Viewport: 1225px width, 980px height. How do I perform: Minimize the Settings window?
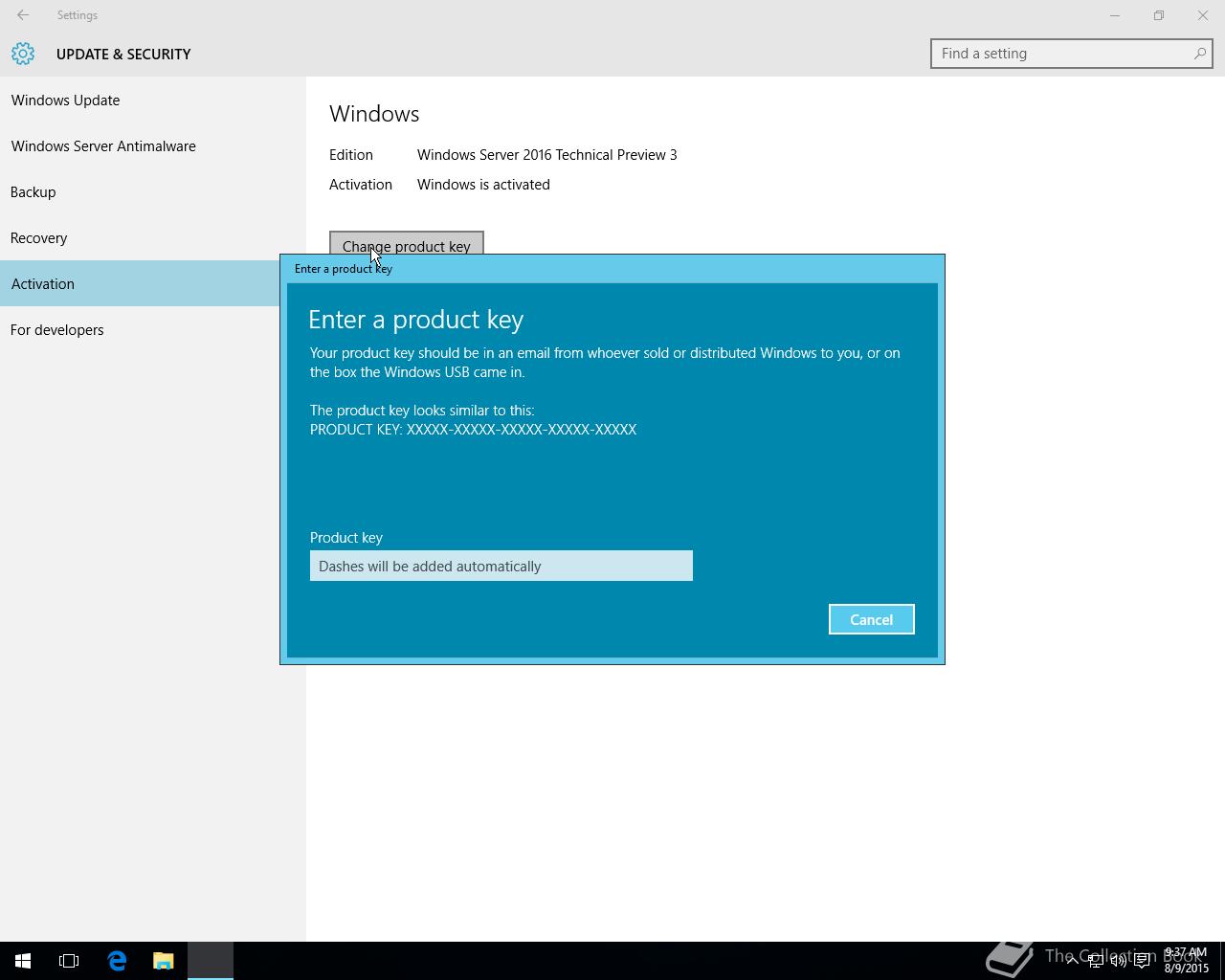pos(1115,15)
